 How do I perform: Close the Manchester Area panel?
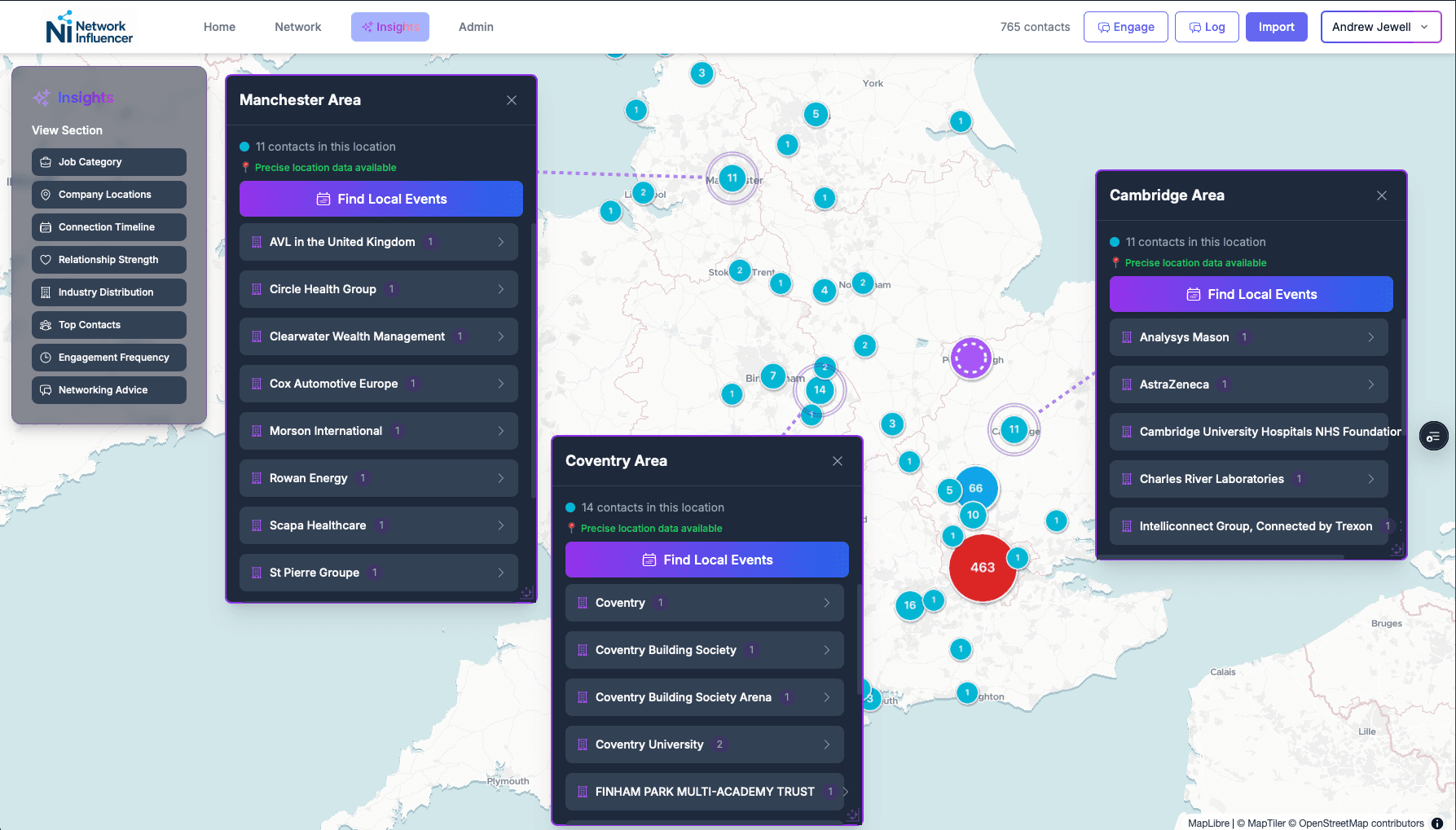tap(512, 100)
